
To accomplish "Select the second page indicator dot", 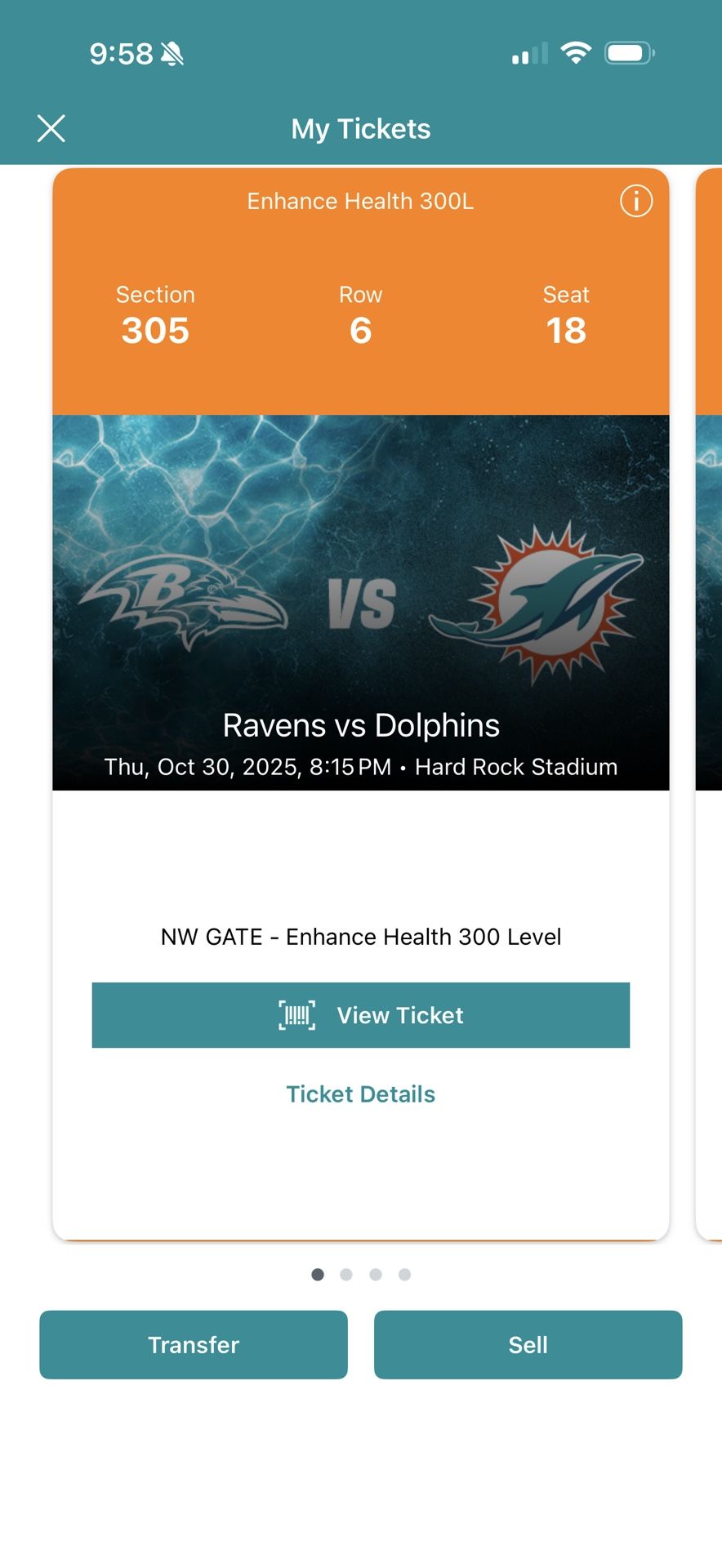I will pos(346,1275).
